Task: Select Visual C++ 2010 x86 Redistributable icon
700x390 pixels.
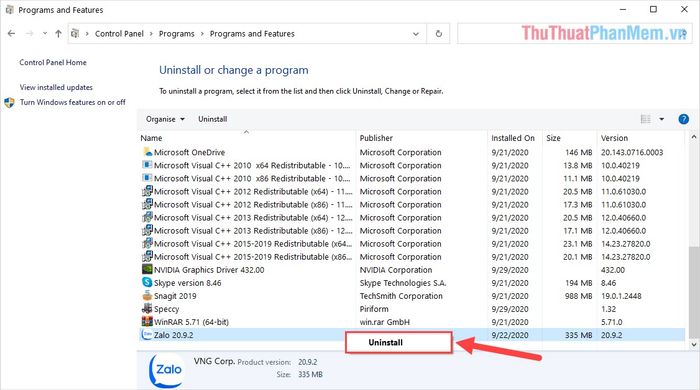Action: [x=147, y=178]
